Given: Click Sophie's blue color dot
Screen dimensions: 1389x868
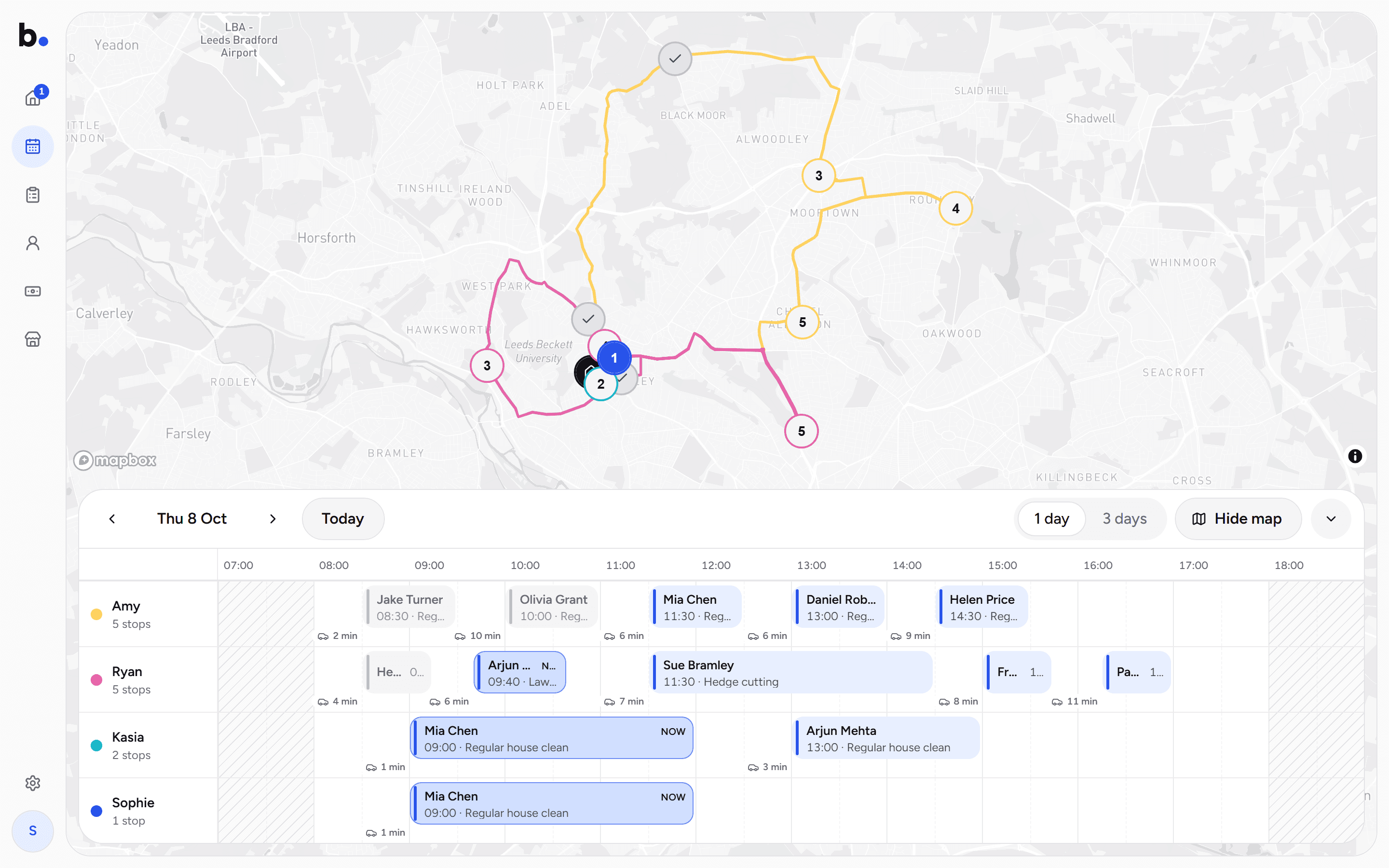Looking at the screenshot, I should 96,811.
